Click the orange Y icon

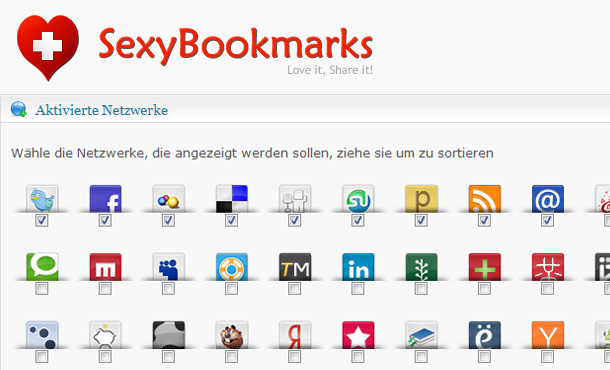click(x=548, y=335)
